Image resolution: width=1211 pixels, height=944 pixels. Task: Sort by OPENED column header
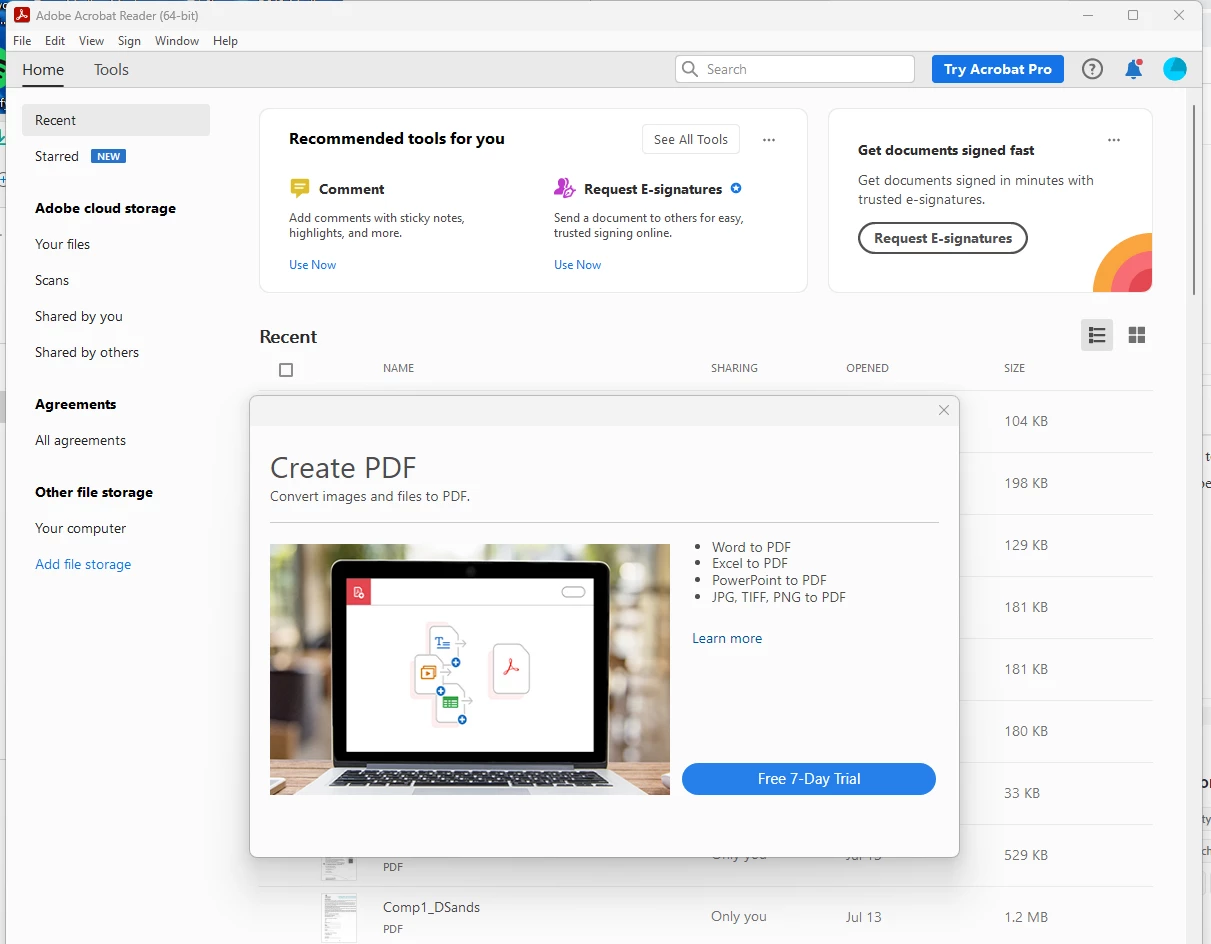tap(867, 368)
